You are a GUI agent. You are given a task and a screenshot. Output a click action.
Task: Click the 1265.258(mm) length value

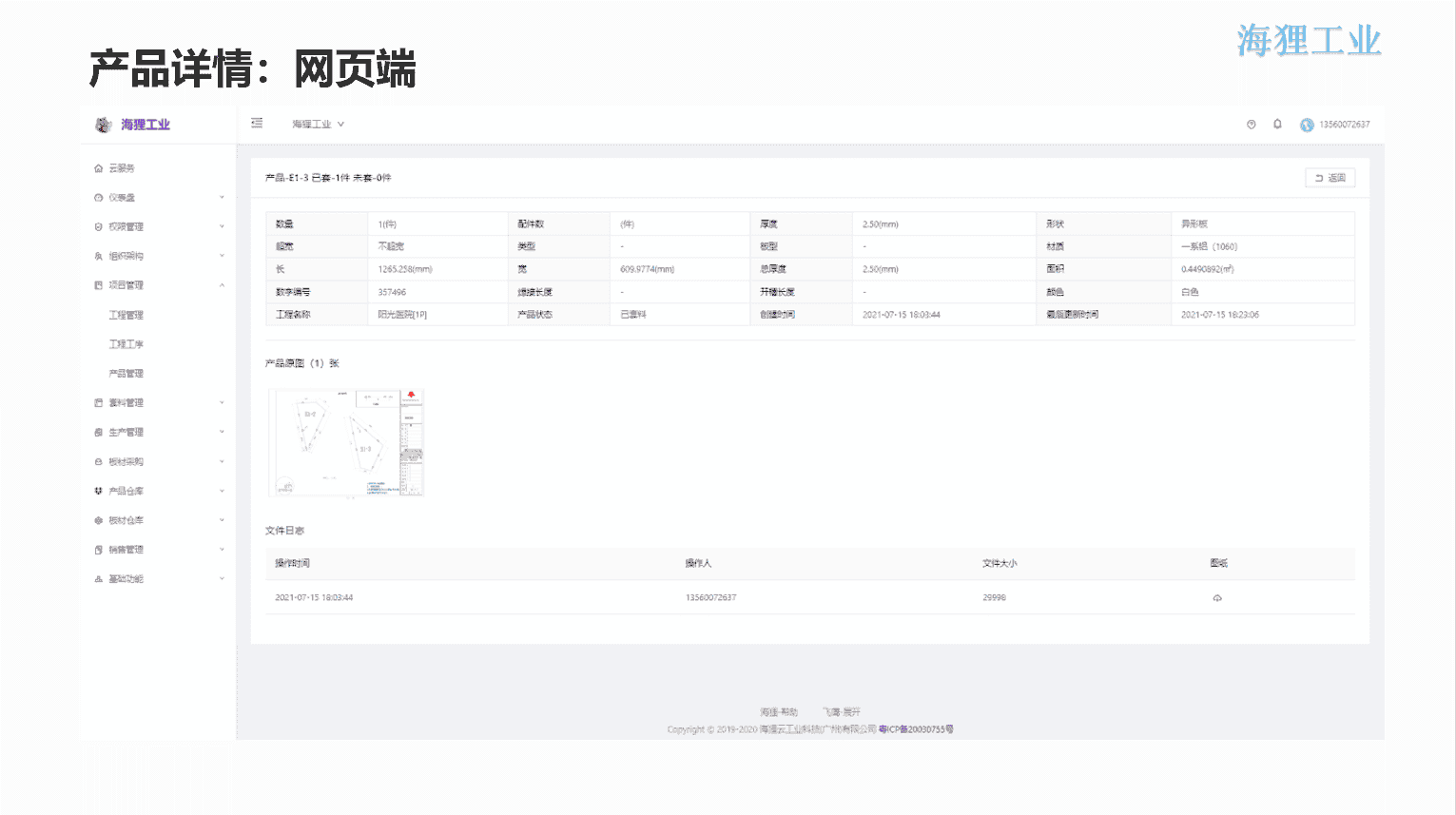pyautogui.click(x=405, y=269)
